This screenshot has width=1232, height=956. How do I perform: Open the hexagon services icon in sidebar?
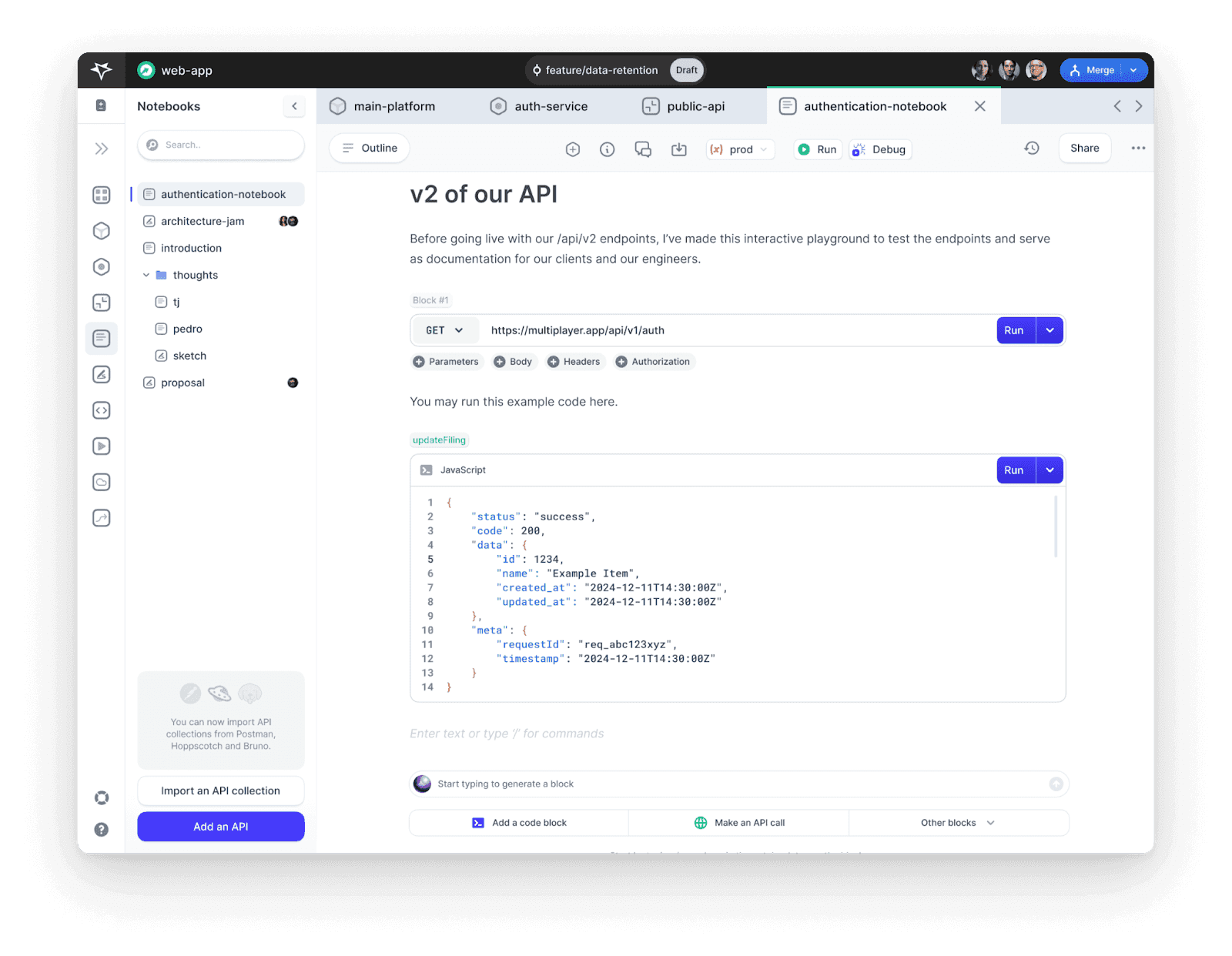(101, 267)
